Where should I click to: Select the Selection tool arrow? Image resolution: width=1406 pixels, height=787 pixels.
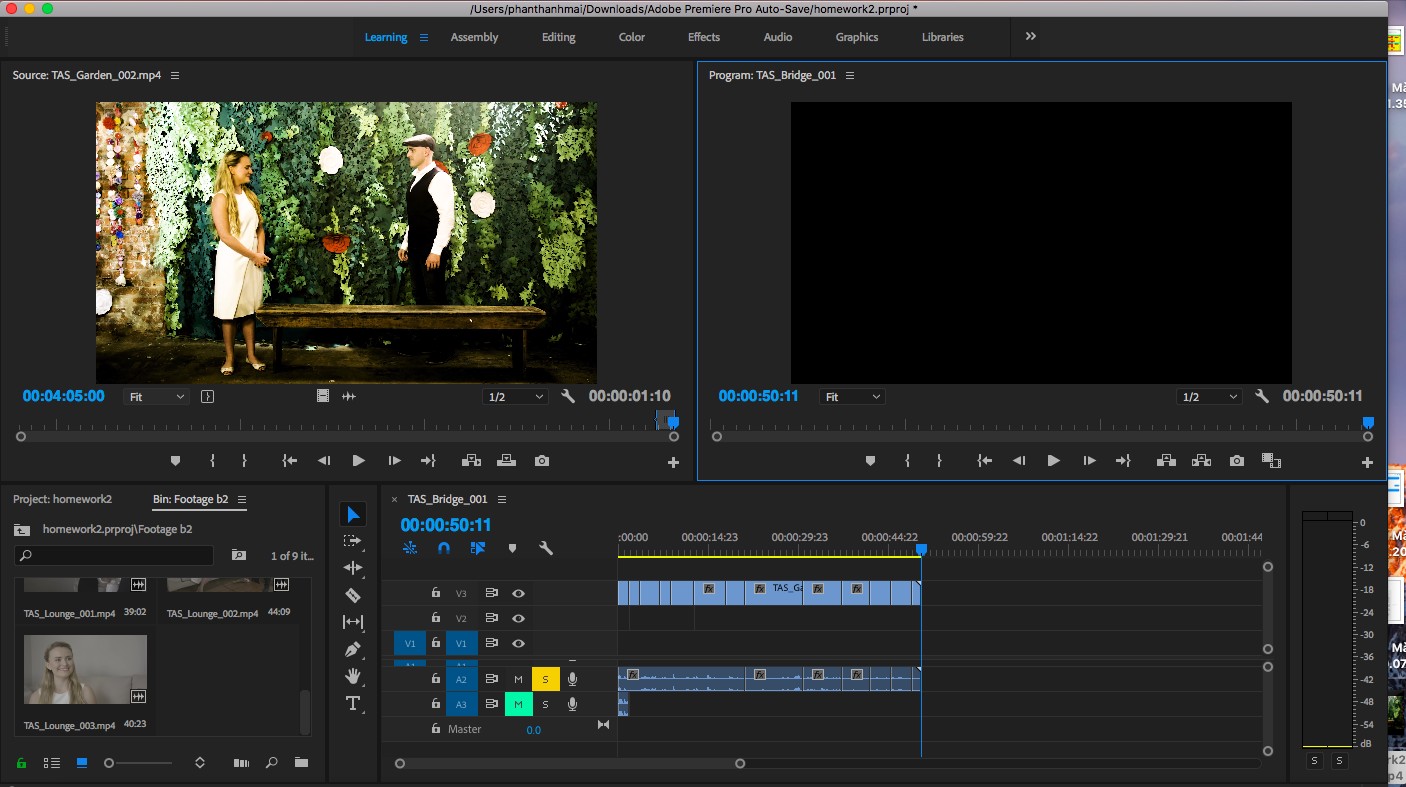353,514
